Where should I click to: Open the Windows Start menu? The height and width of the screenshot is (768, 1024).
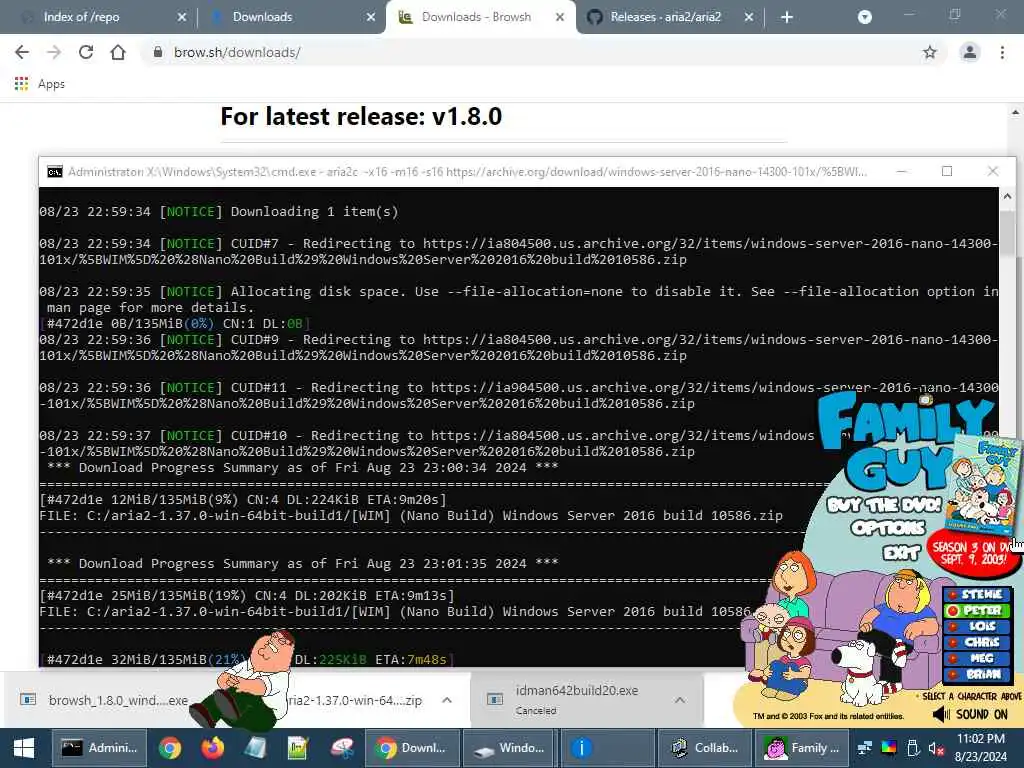[24, 748]
